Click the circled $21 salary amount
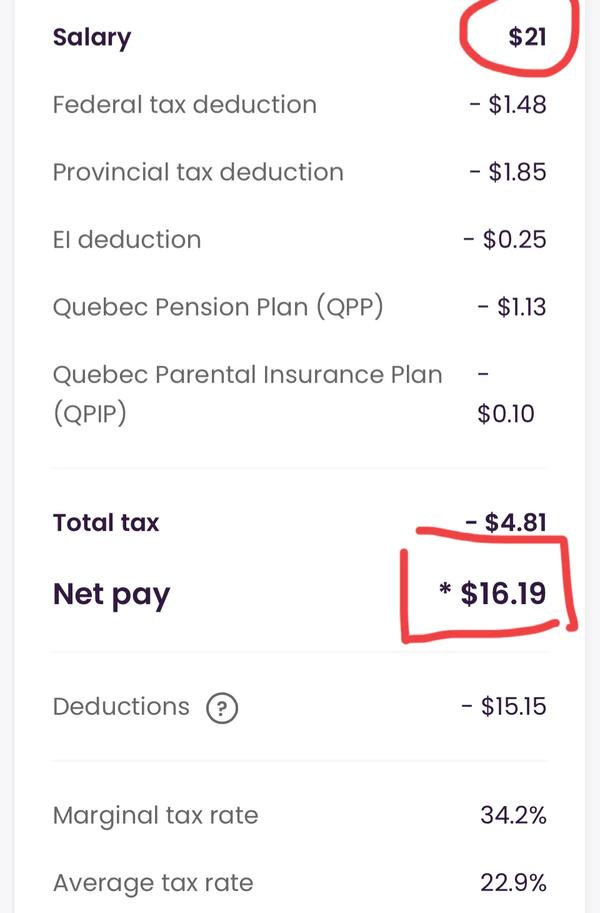The image size is (600, 913). [527, 37]
